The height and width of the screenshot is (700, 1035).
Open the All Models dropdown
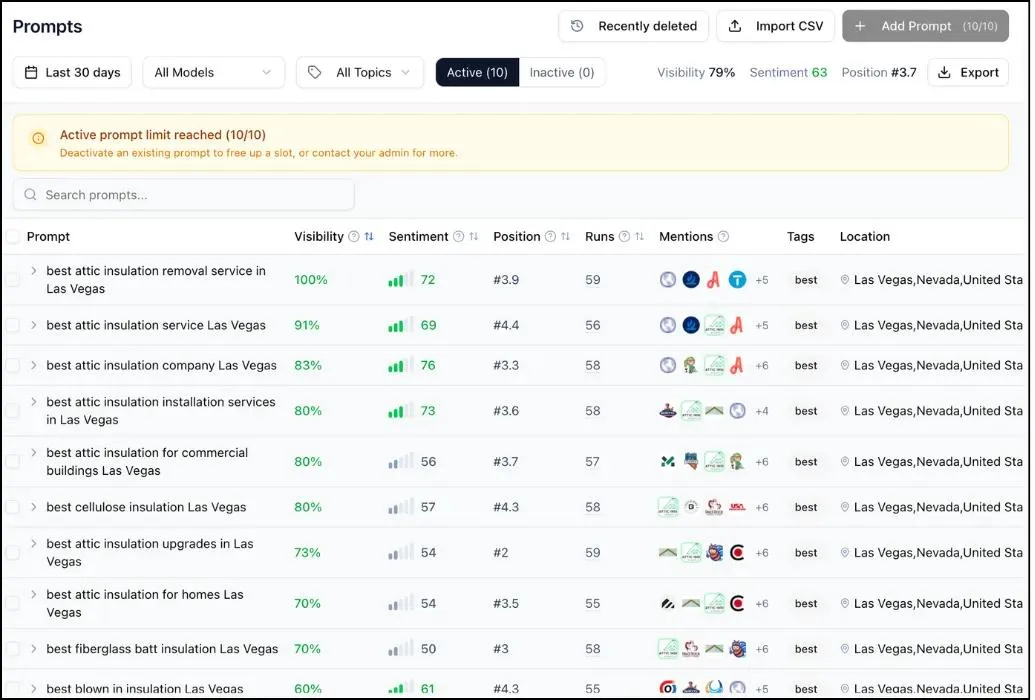point(213,73)
